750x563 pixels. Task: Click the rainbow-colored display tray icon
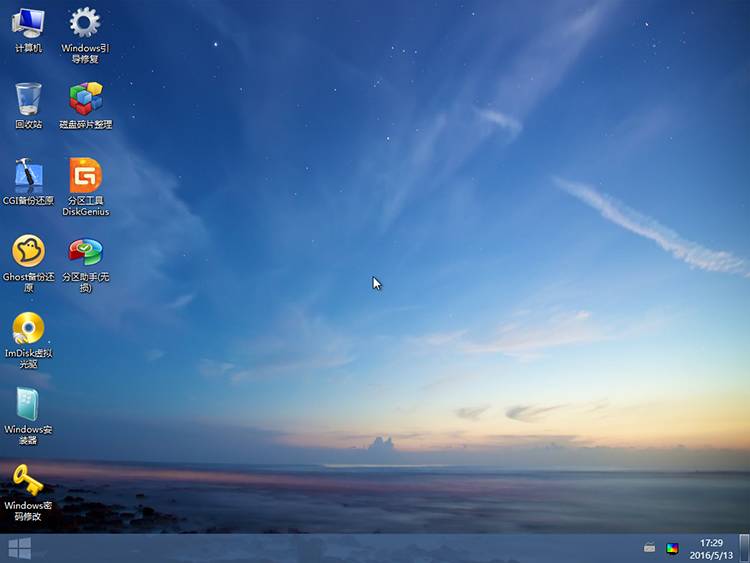click(672, 548)
